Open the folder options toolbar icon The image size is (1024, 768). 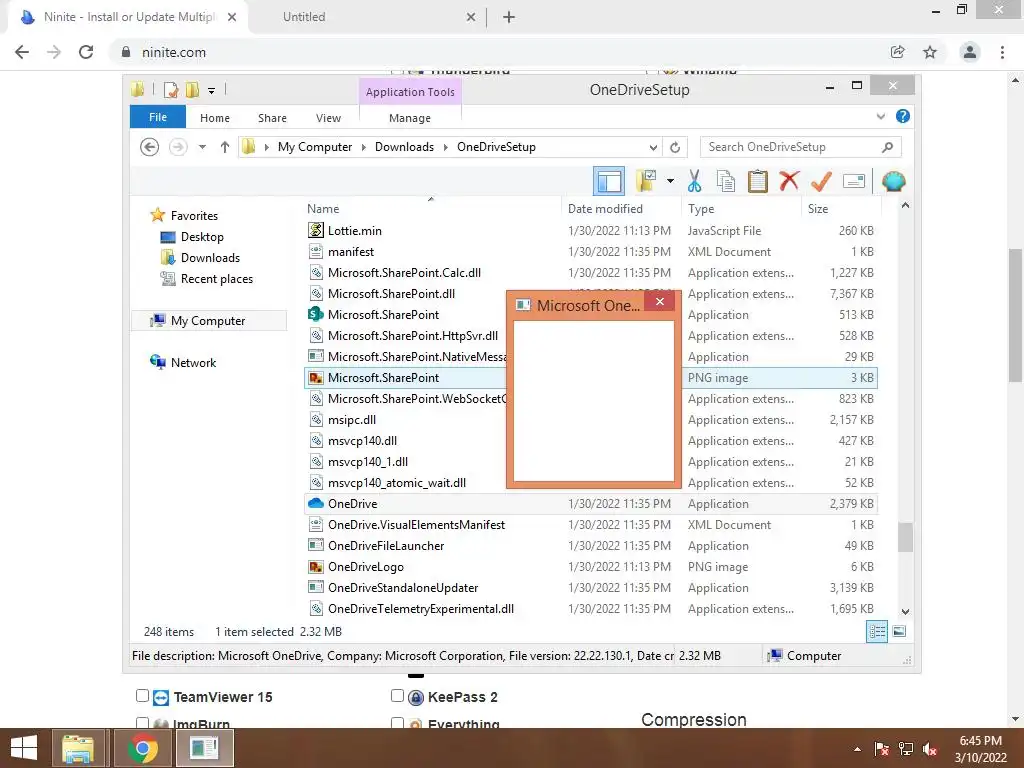(646, 181)
